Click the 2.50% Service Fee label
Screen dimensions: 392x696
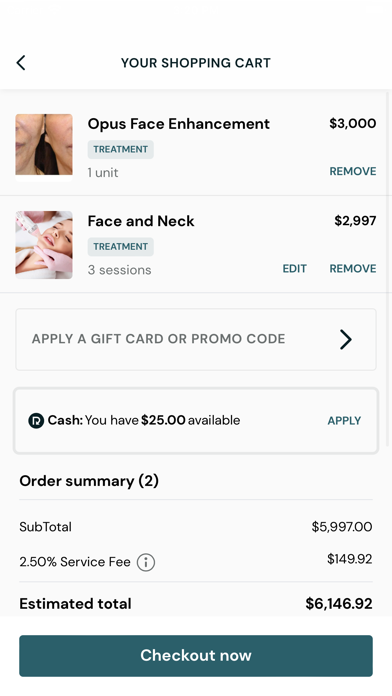tap(75, 562)
